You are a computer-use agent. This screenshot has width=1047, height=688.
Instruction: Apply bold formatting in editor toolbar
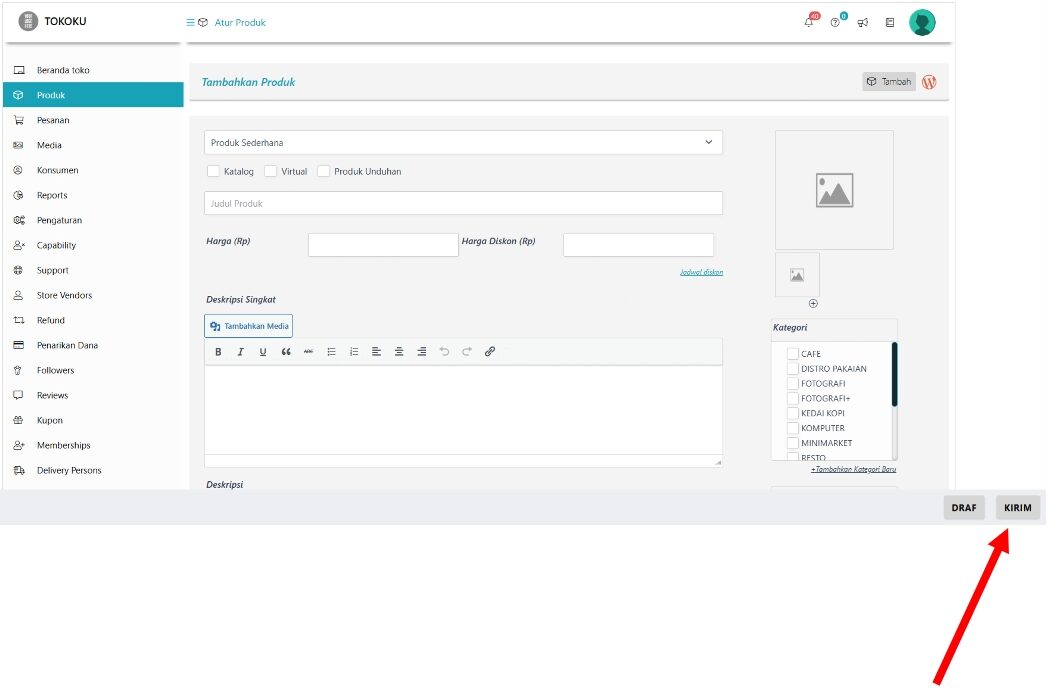coord(218,352)
